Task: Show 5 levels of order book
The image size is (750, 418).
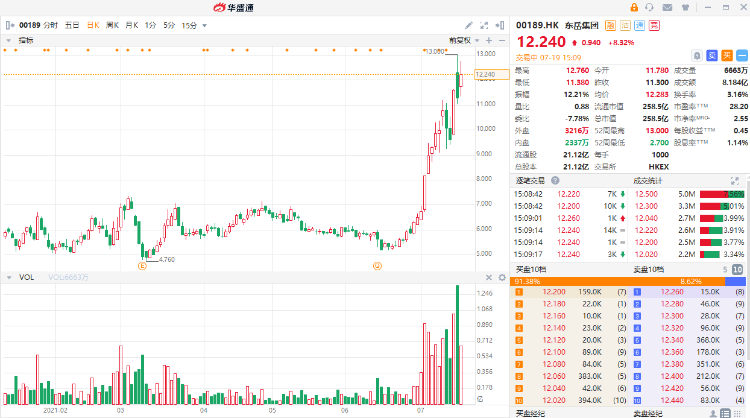Action: (x=725, y=270)
